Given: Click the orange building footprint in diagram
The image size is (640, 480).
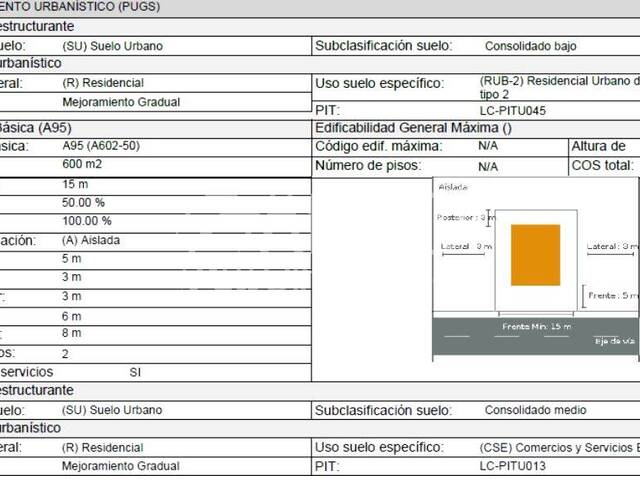Looking at the screenshot, I should [536, 255].
